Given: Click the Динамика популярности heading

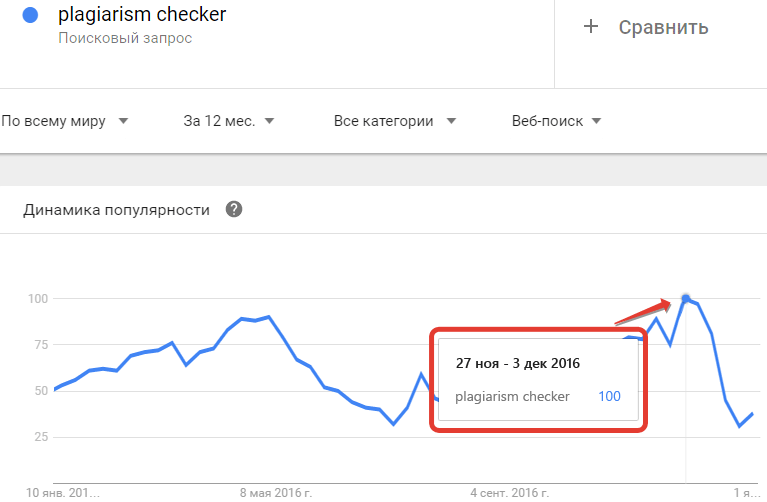Looking at the screenshot, I should [116, 210].
